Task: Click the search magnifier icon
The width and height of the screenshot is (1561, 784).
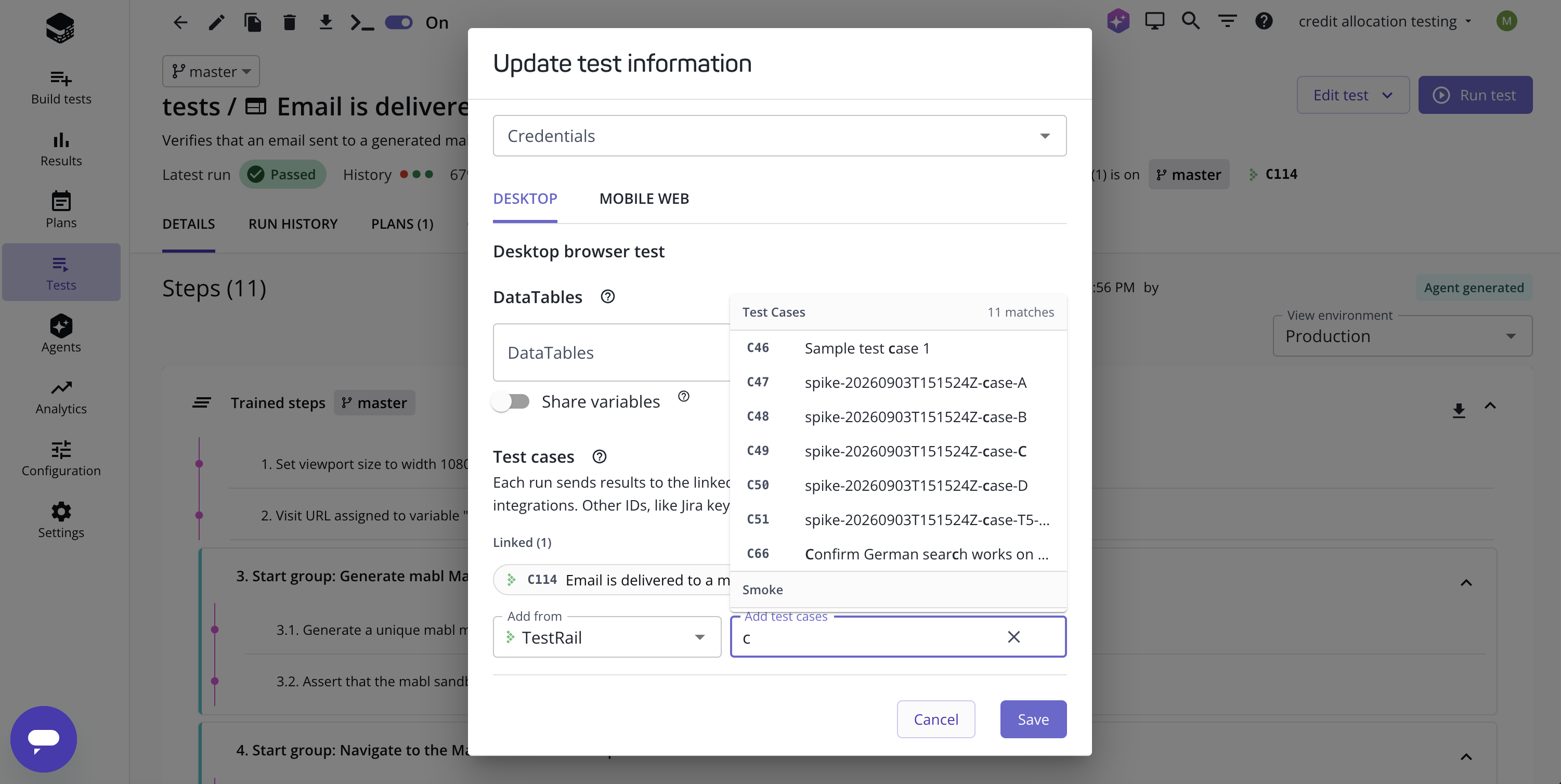Action: pyautogui.click(x=1191, y=21)
